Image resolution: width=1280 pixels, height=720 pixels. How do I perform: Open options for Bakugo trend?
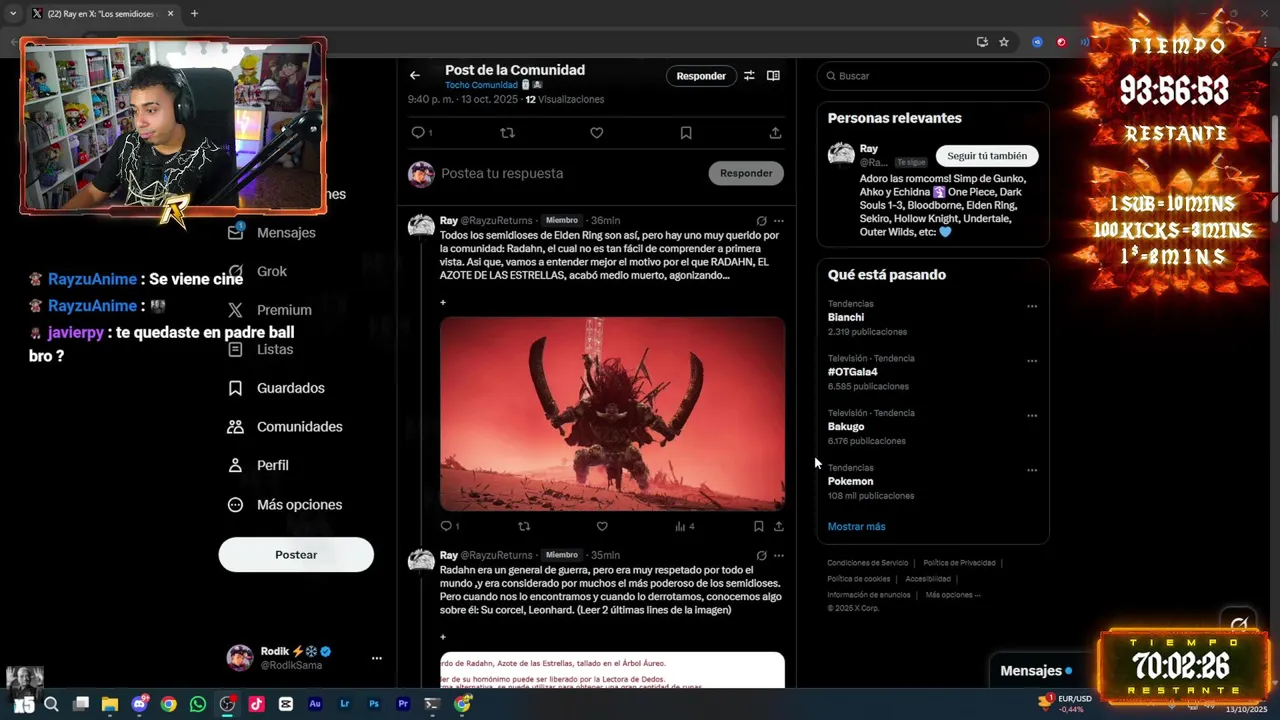(x=1032, y=415)
